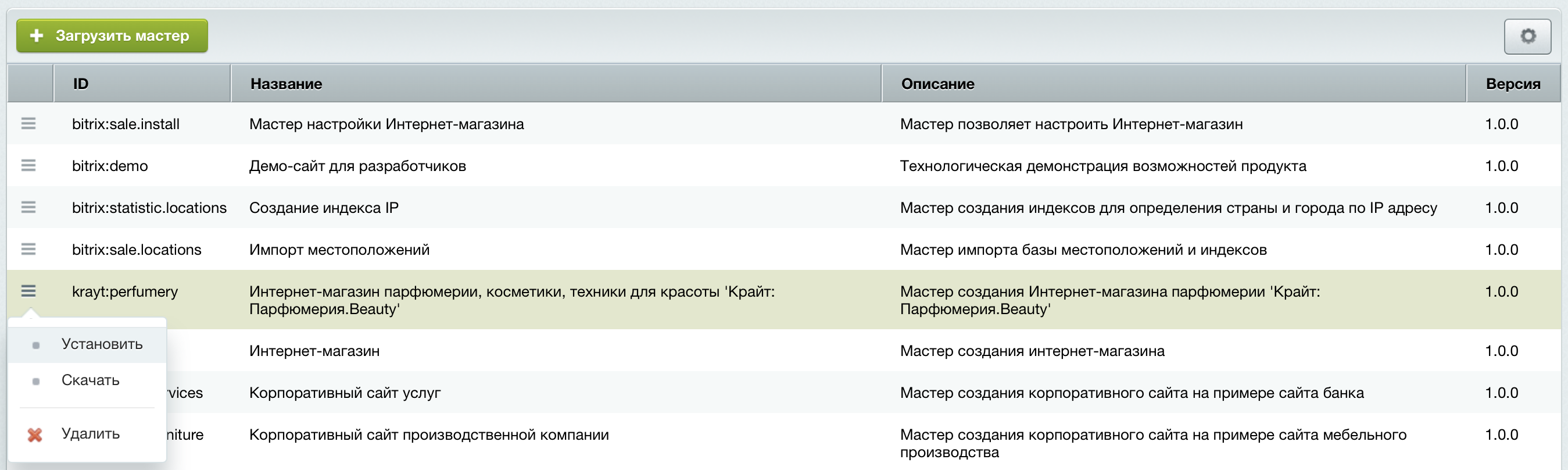Open row menu for bitrix:sale.locations
1568x470 pixels.
pos(28,250)
